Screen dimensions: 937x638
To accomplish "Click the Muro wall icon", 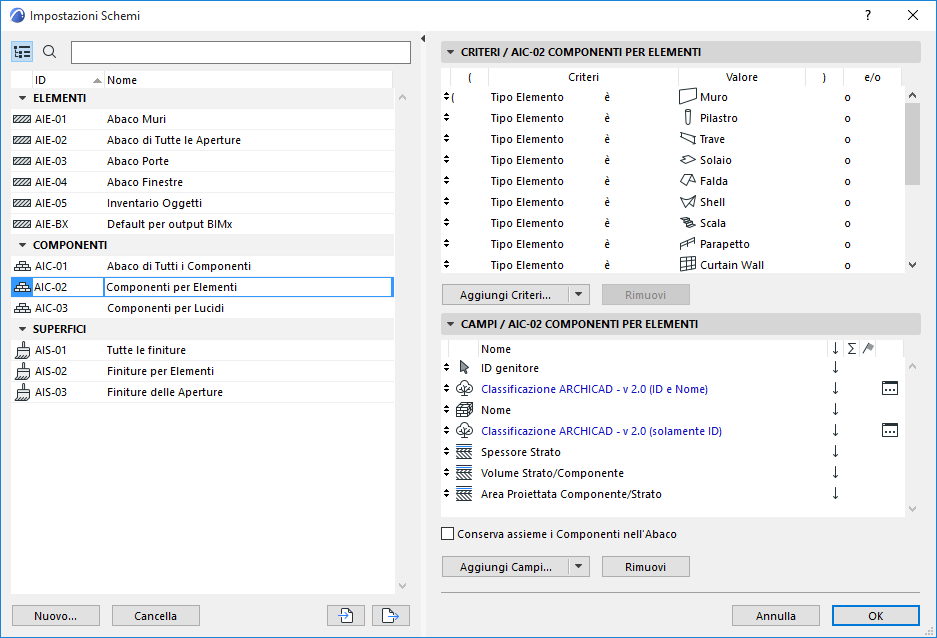I will coord(688,96).
